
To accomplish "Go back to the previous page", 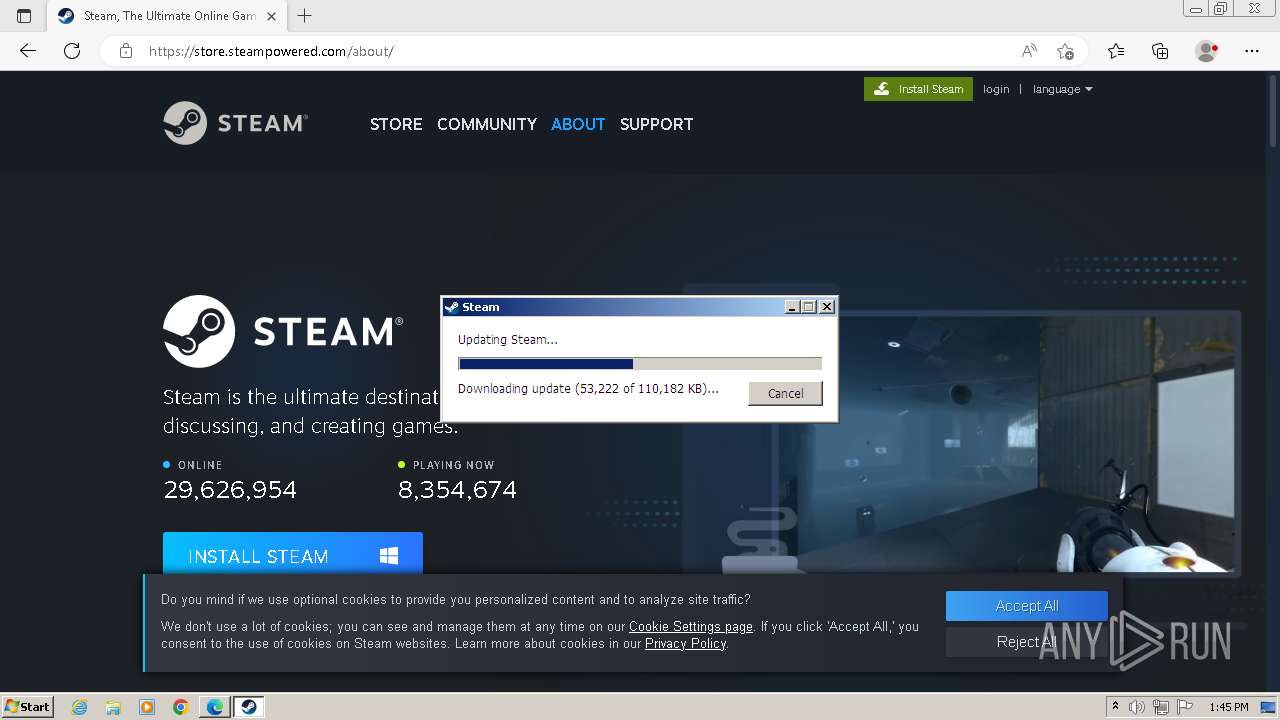I will point(28,51).
